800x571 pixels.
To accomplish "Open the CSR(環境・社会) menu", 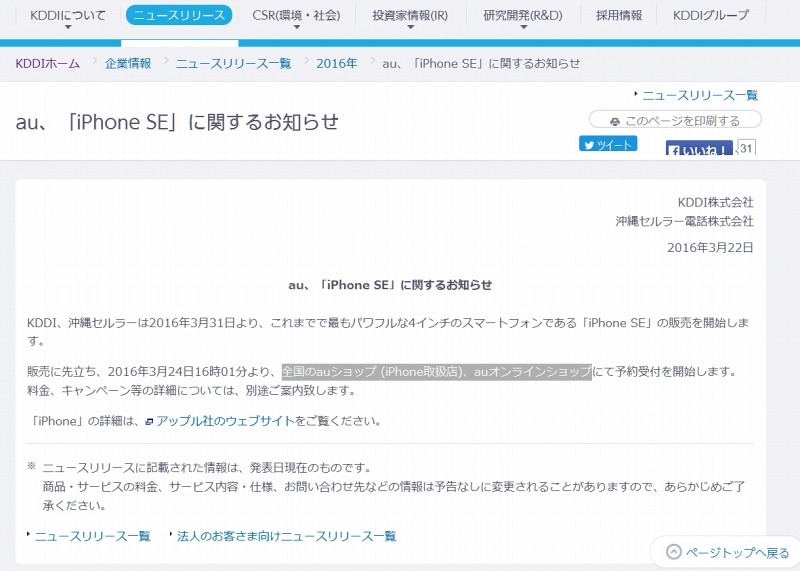I will [296, 15].
